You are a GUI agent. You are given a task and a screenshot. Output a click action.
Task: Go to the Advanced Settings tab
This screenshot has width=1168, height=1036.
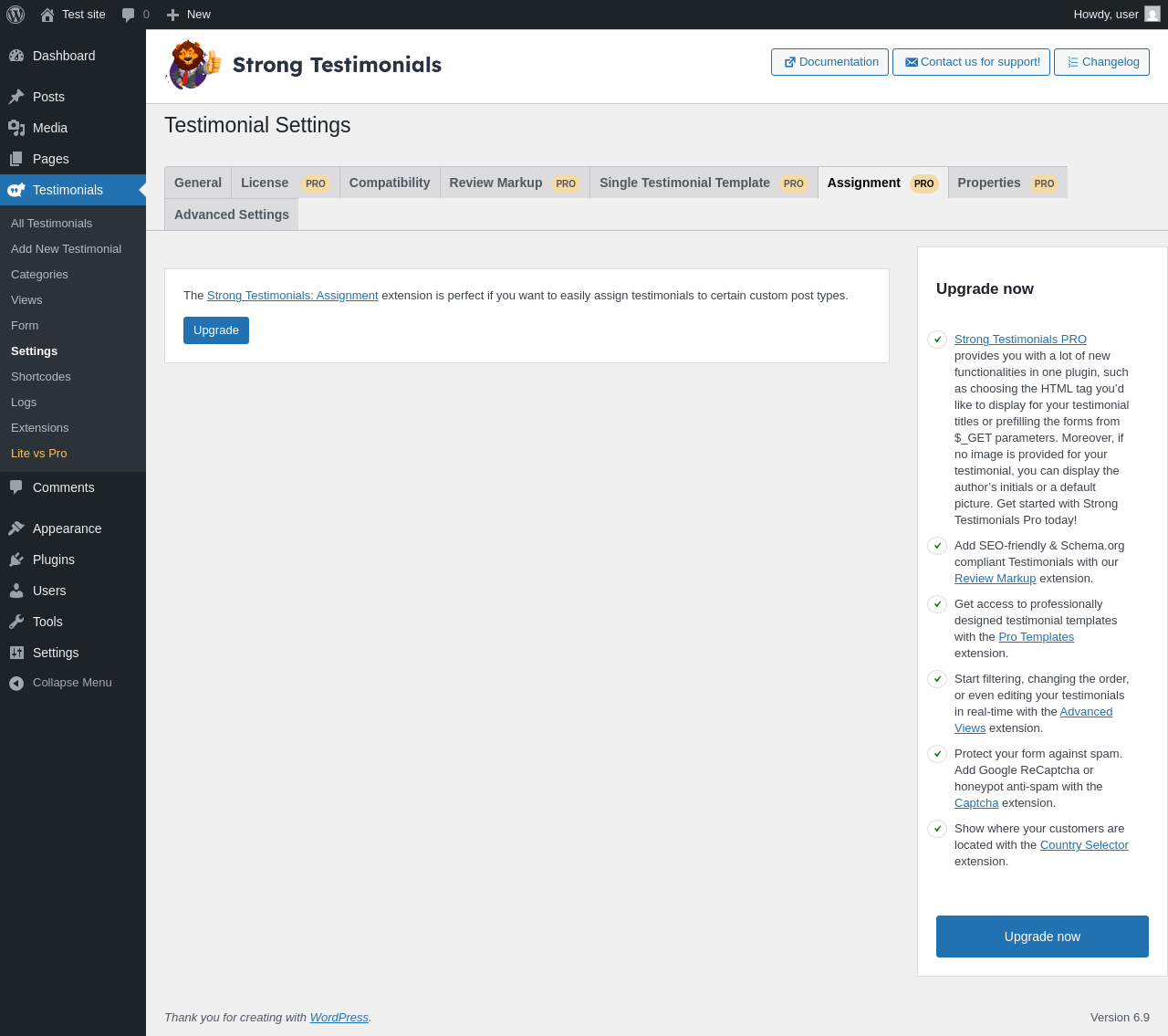pos(232,215)
